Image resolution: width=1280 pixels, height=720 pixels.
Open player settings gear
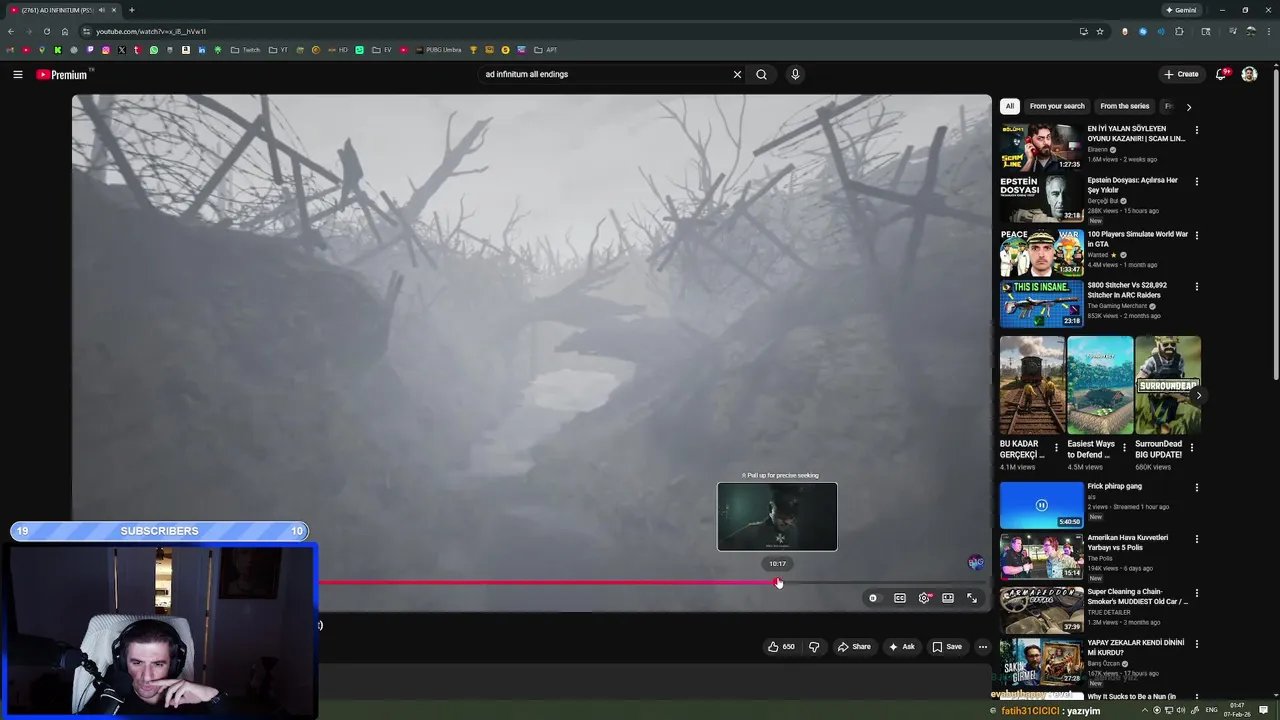point(924,598)
